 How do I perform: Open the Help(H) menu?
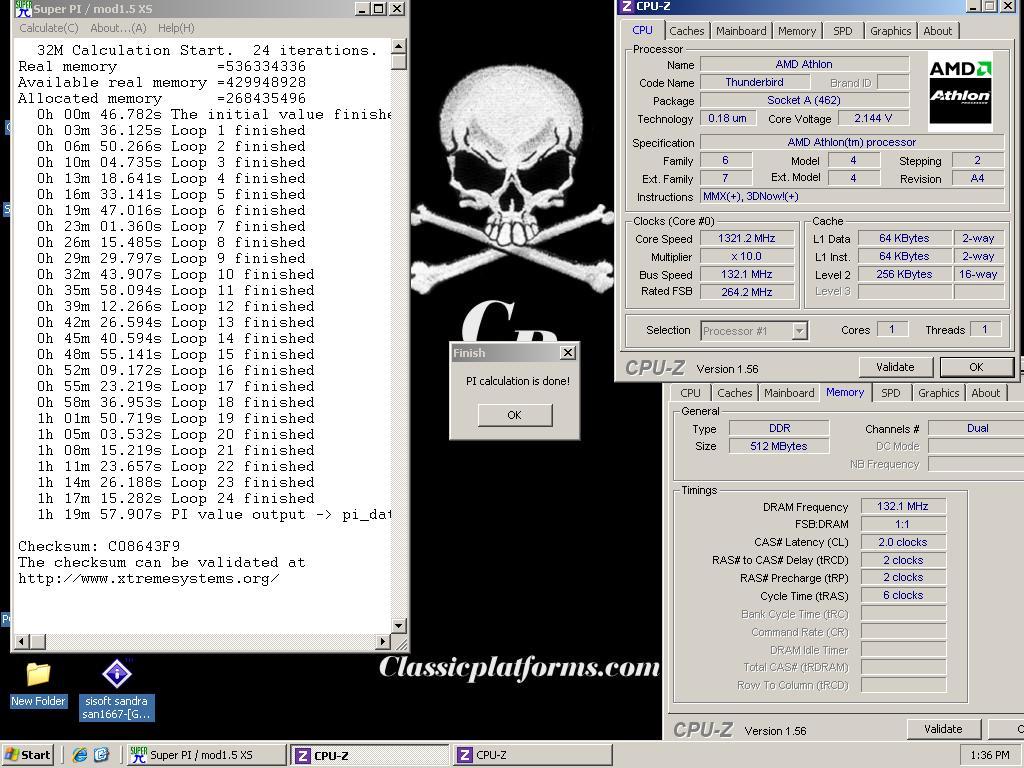(176, 28)
